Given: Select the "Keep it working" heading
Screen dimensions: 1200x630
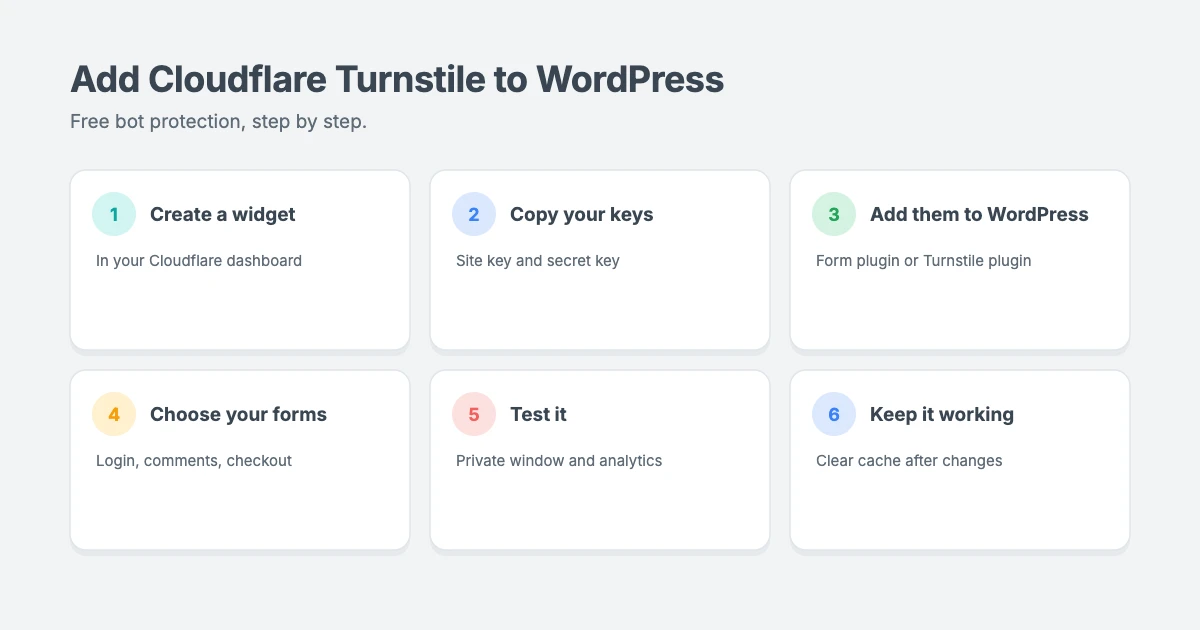Looking at the screenshot, I should (x=942, y=414).
